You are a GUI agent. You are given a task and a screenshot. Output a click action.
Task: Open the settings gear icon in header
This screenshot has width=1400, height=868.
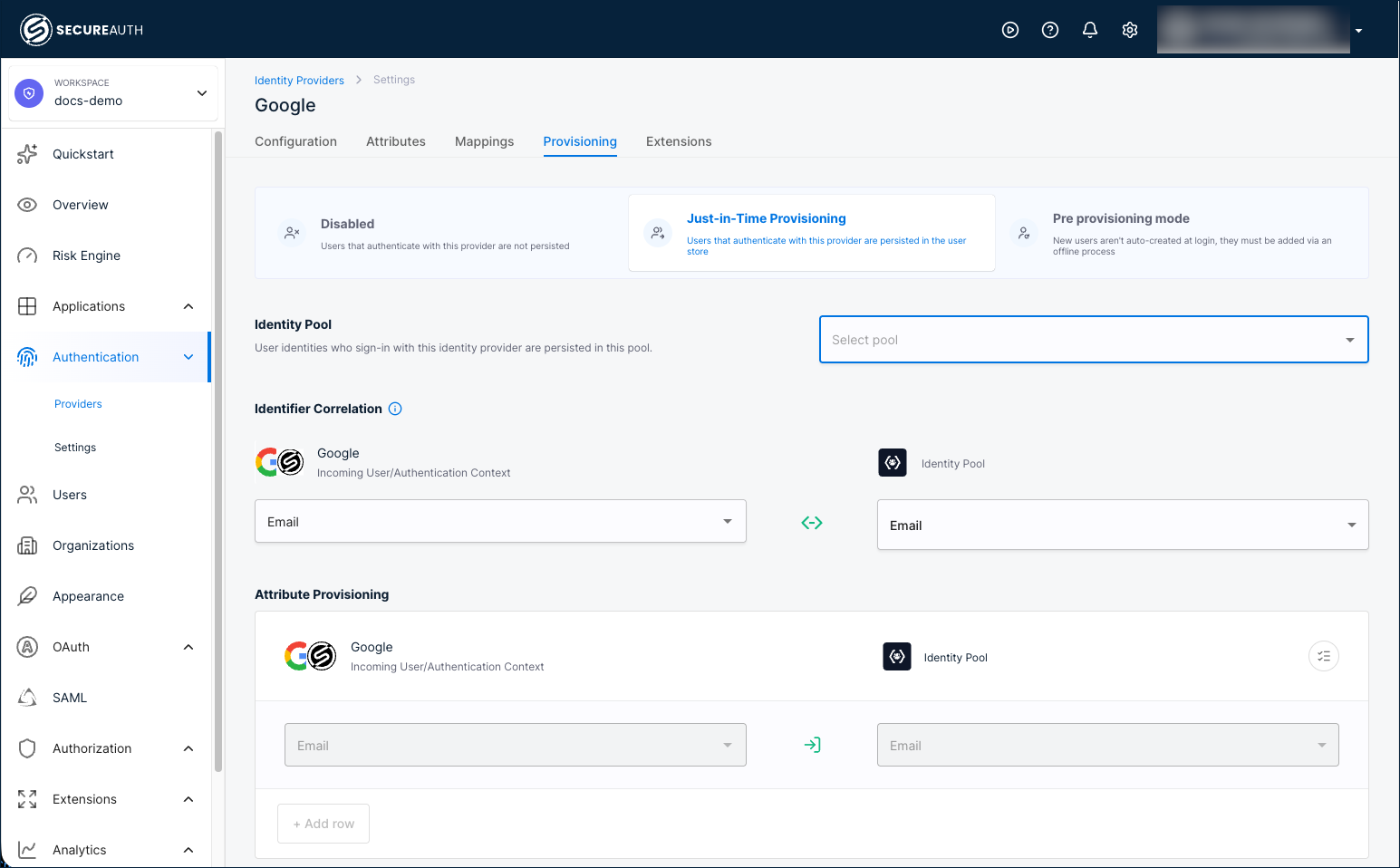[x=1130, y=30]
